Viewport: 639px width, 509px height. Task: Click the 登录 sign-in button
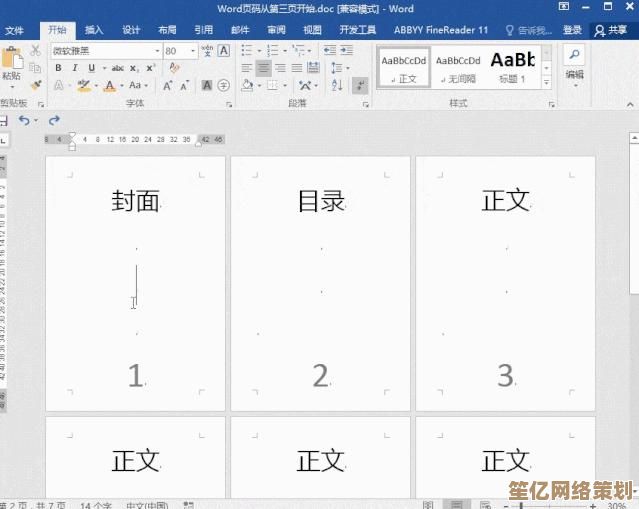click(x=572, y=31)
